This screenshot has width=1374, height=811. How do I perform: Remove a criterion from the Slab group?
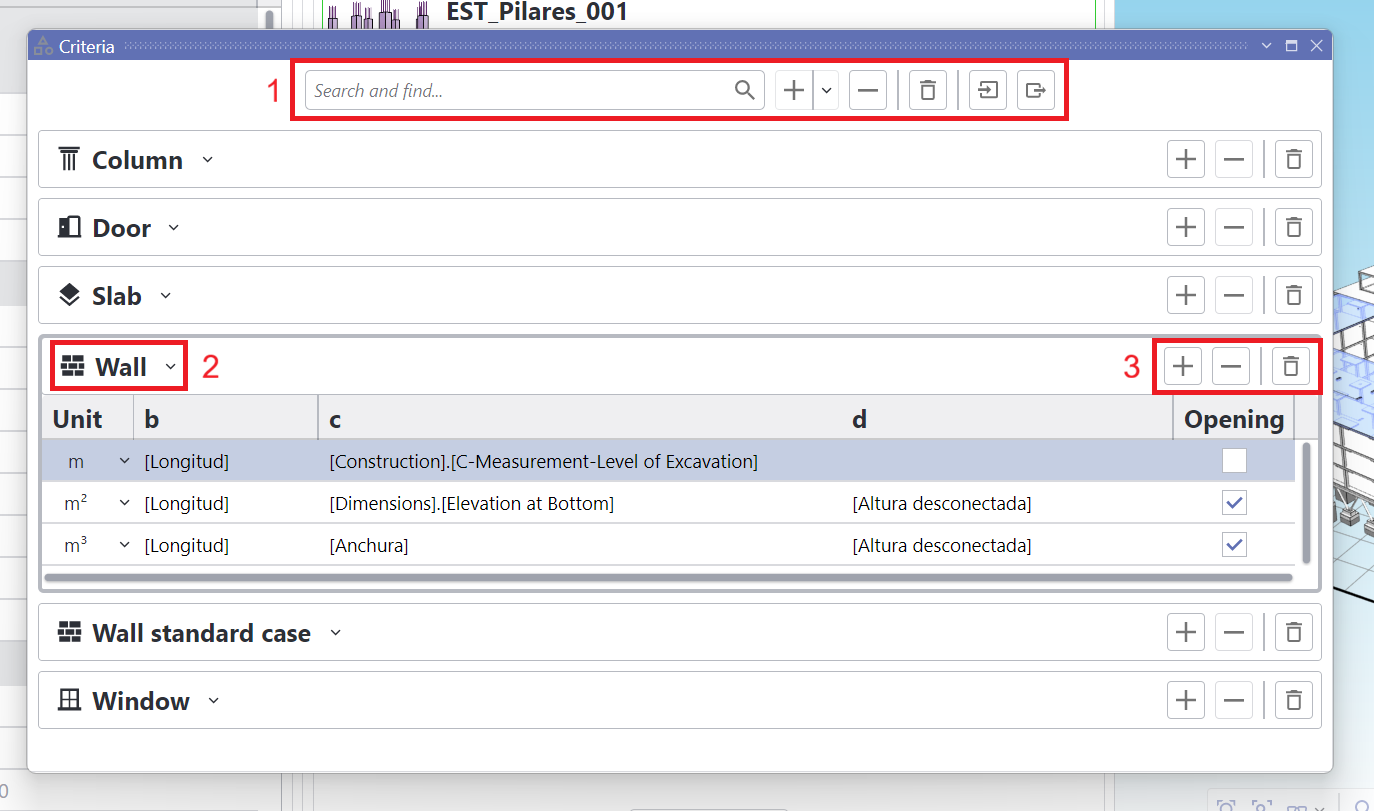click(1234, 295)
